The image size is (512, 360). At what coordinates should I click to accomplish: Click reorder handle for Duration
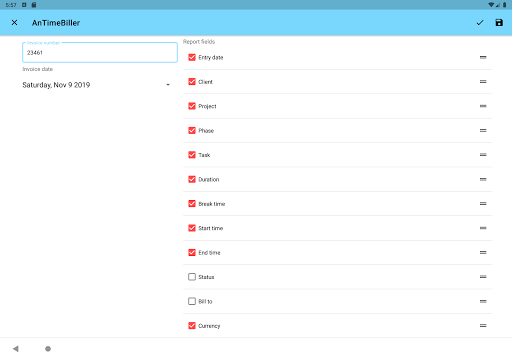(483, 179)
